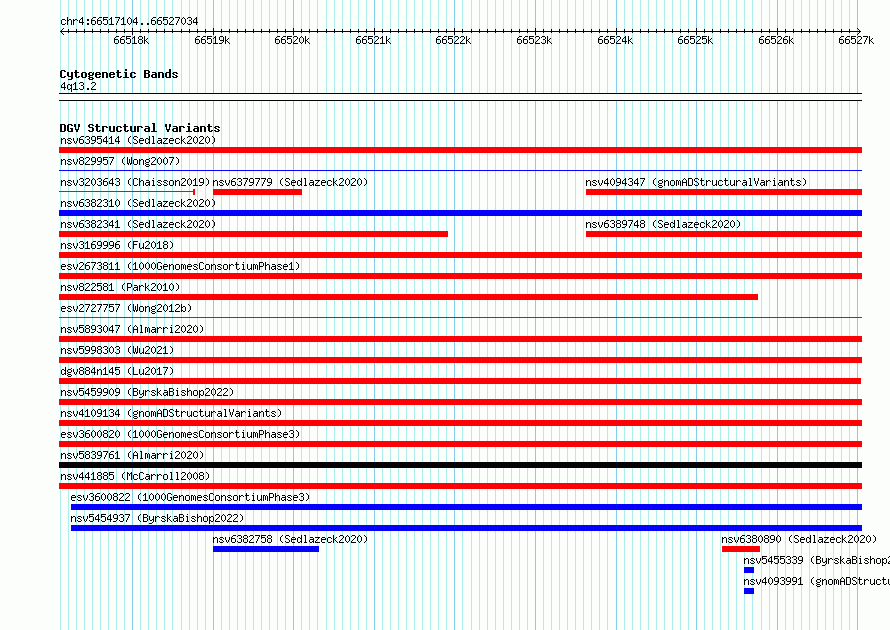This screenshot has height=630, width=890.
Task: Select the blue nsv6382310 variant bar
Action: click(x=460, y=213)
